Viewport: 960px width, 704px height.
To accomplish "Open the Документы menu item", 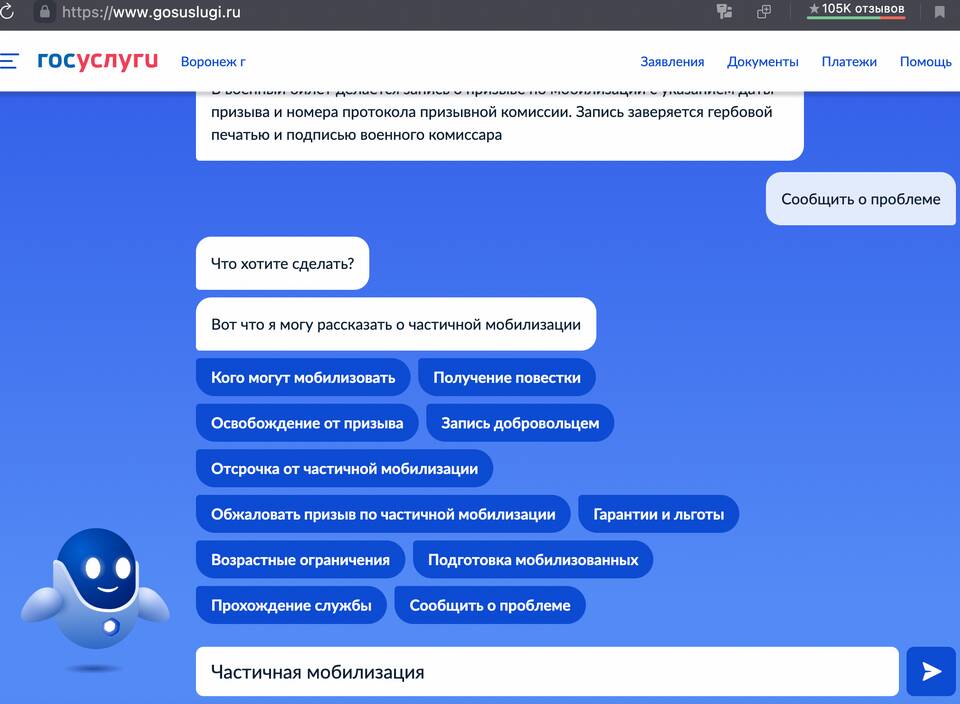I will 762,62.
